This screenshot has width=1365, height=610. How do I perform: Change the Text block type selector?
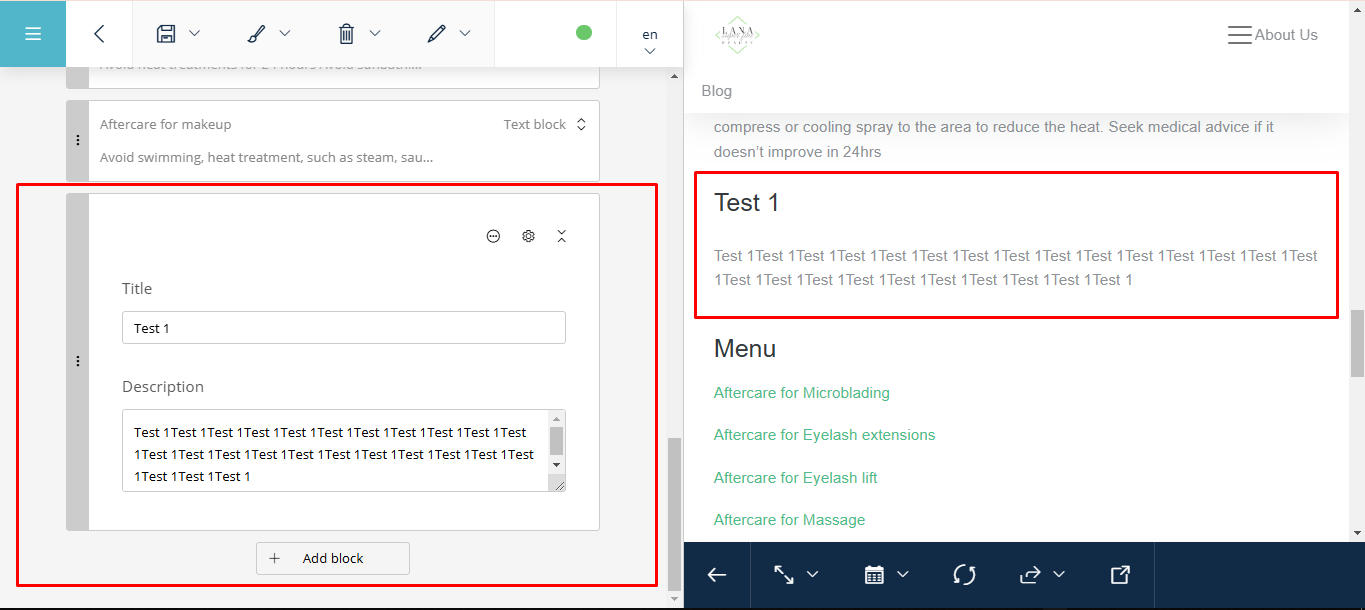tap(545, 125)
